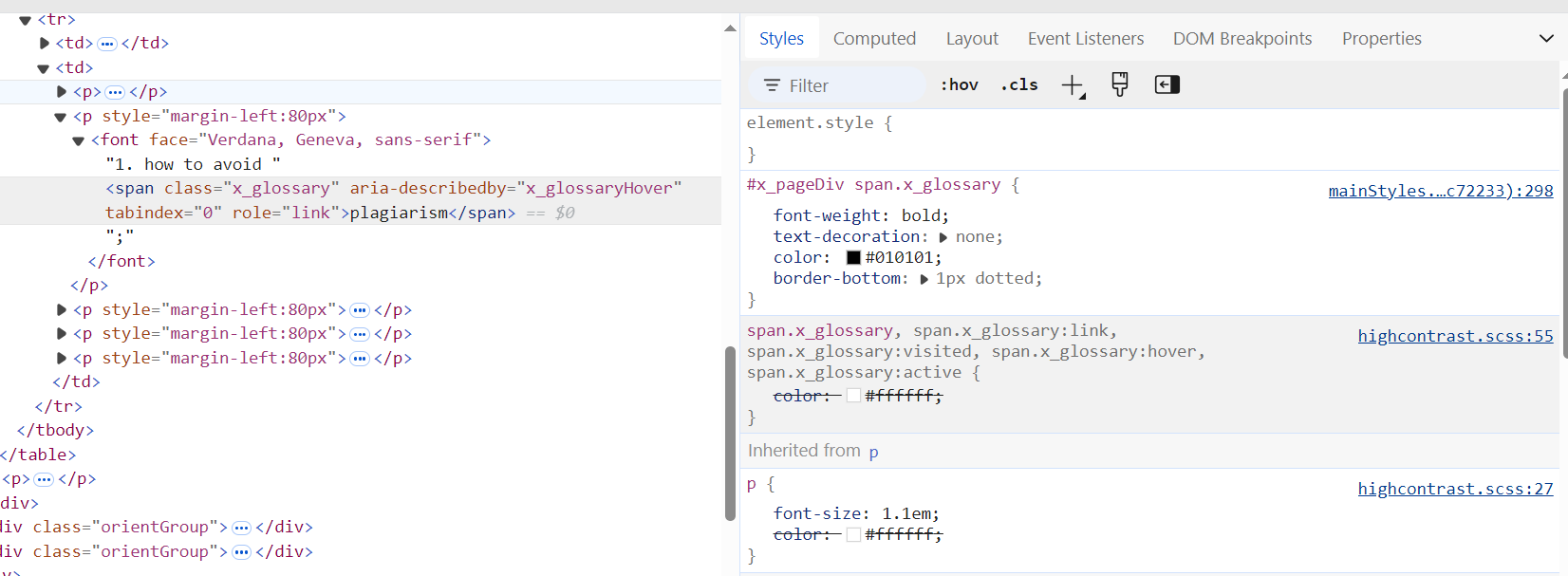Image resolution: width=1568 pixels, height=576 pixels.
Task: Add a new style rule with plus icon
Action: click(x=1073, y=85)
